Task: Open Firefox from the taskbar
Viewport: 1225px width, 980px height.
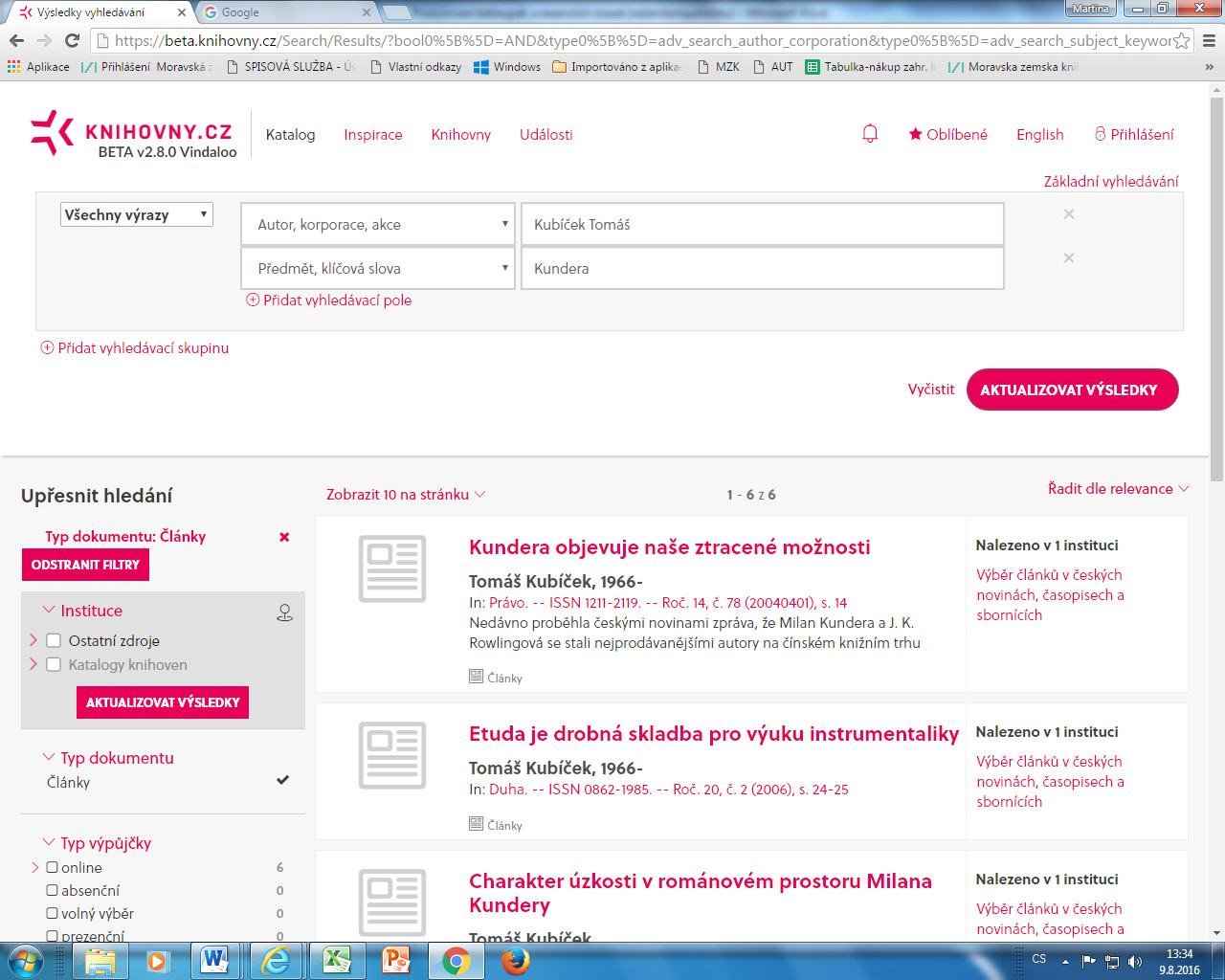Action: [516, 961]
